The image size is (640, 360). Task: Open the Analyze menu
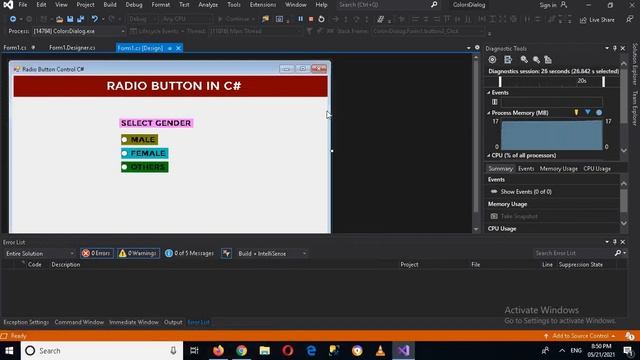pyautogui.click(x=208, y=5)
